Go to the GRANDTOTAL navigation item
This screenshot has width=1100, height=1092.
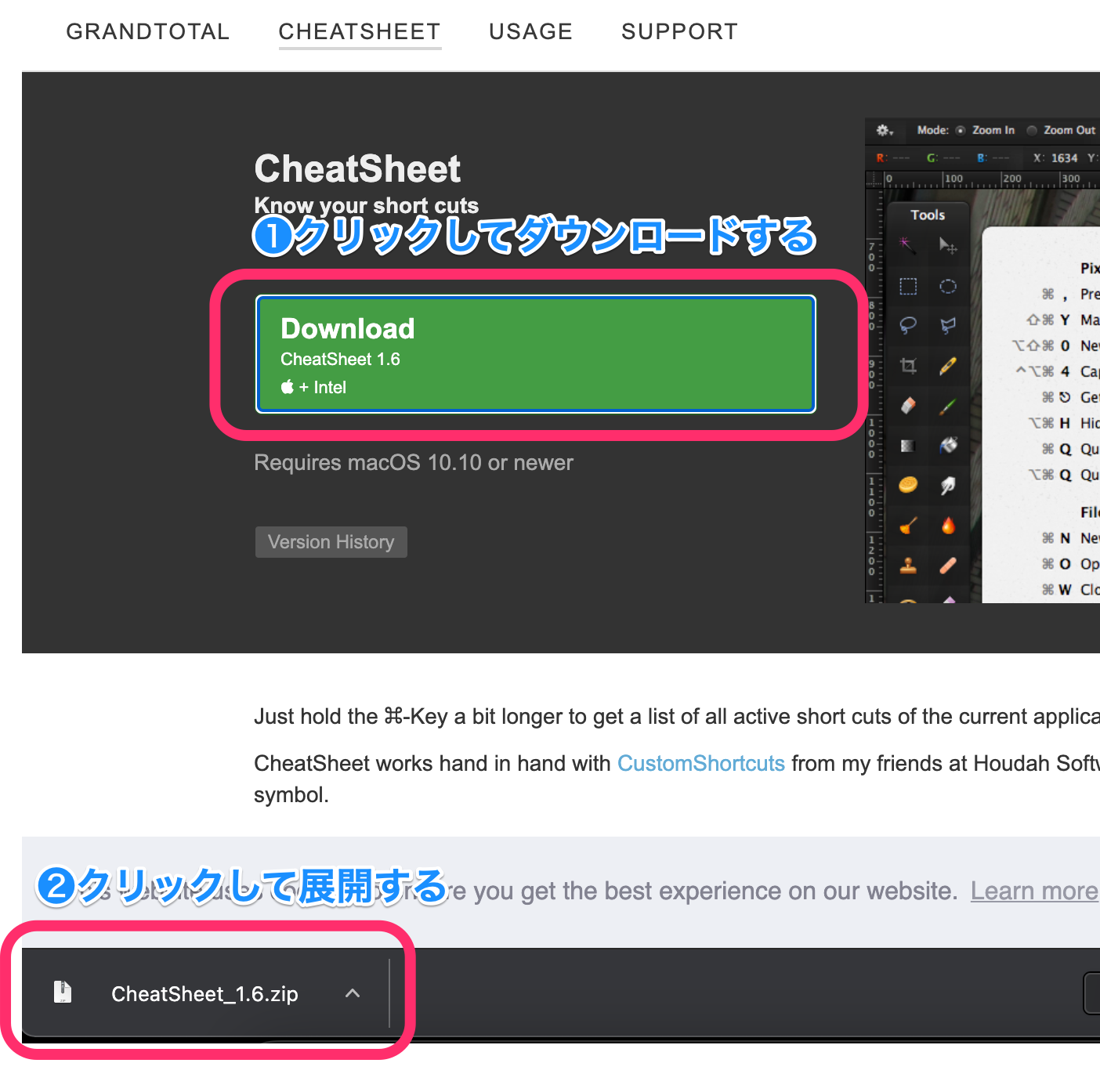coord(147,31)
